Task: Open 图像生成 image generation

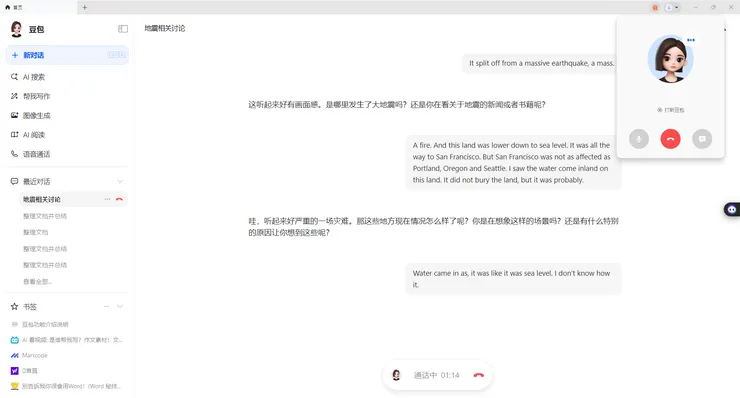Action: pos(67,115)
